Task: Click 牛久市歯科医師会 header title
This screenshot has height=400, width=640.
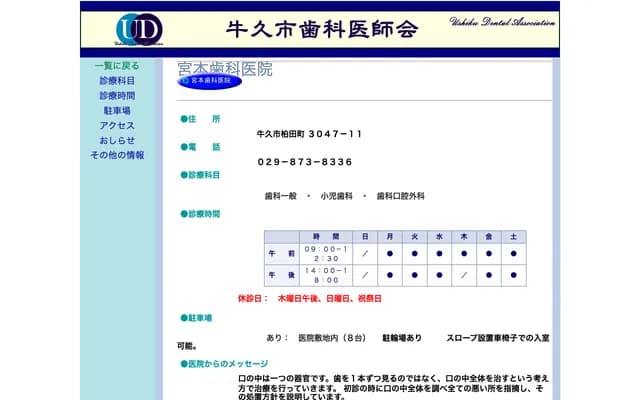Action: click(x=322, y=29)
